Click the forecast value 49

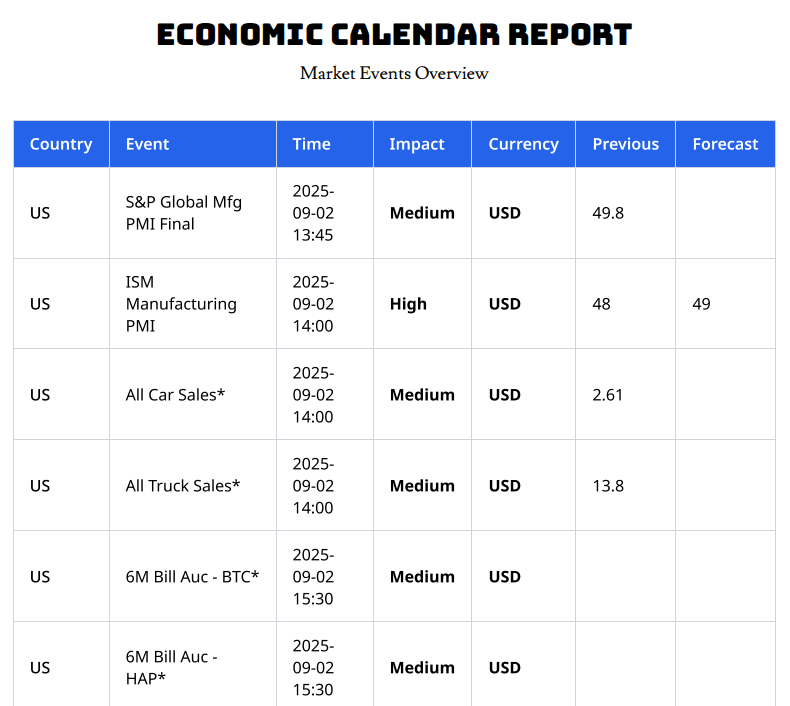click(x=701, y=304)
